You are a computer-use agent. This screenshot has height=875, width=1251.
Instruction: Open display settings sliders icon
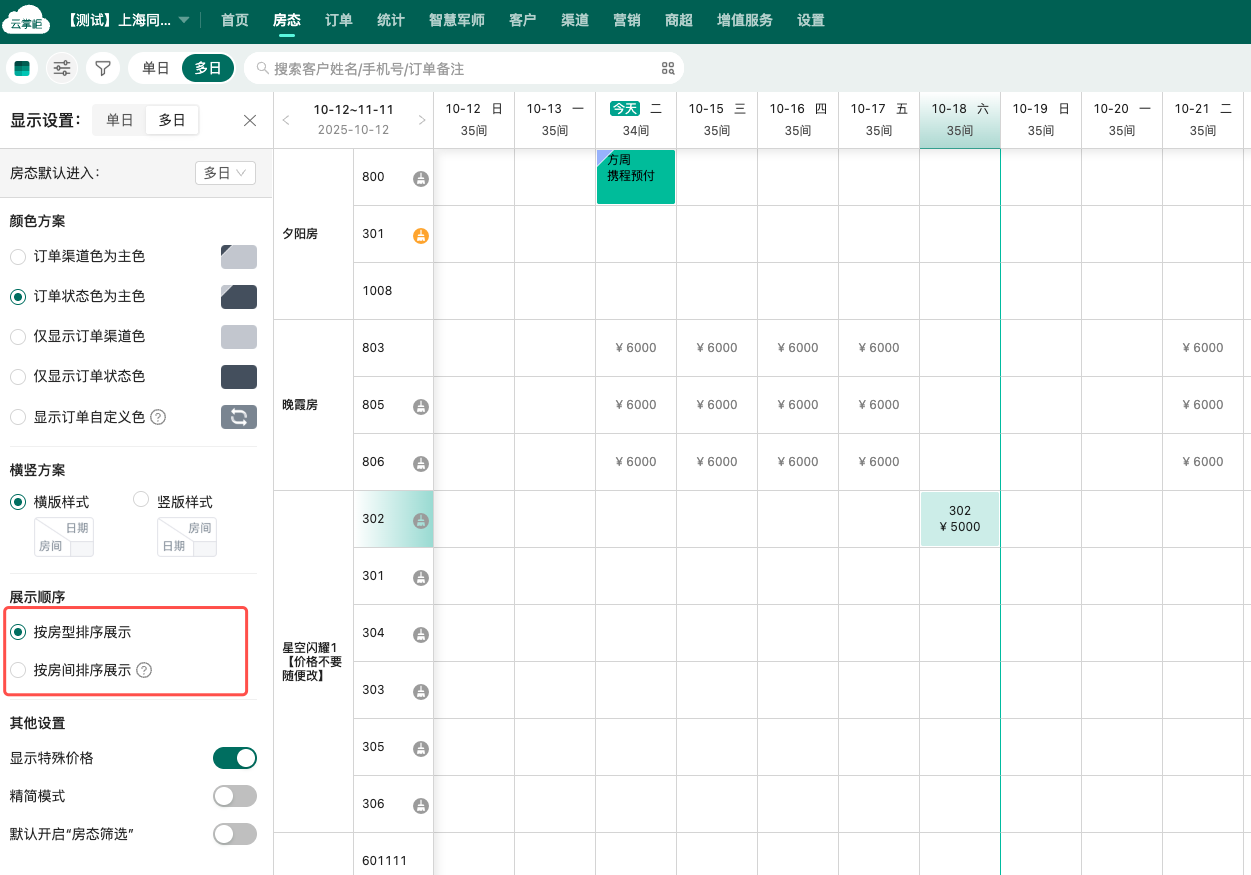pyautogui.click(x=62, y=68)
